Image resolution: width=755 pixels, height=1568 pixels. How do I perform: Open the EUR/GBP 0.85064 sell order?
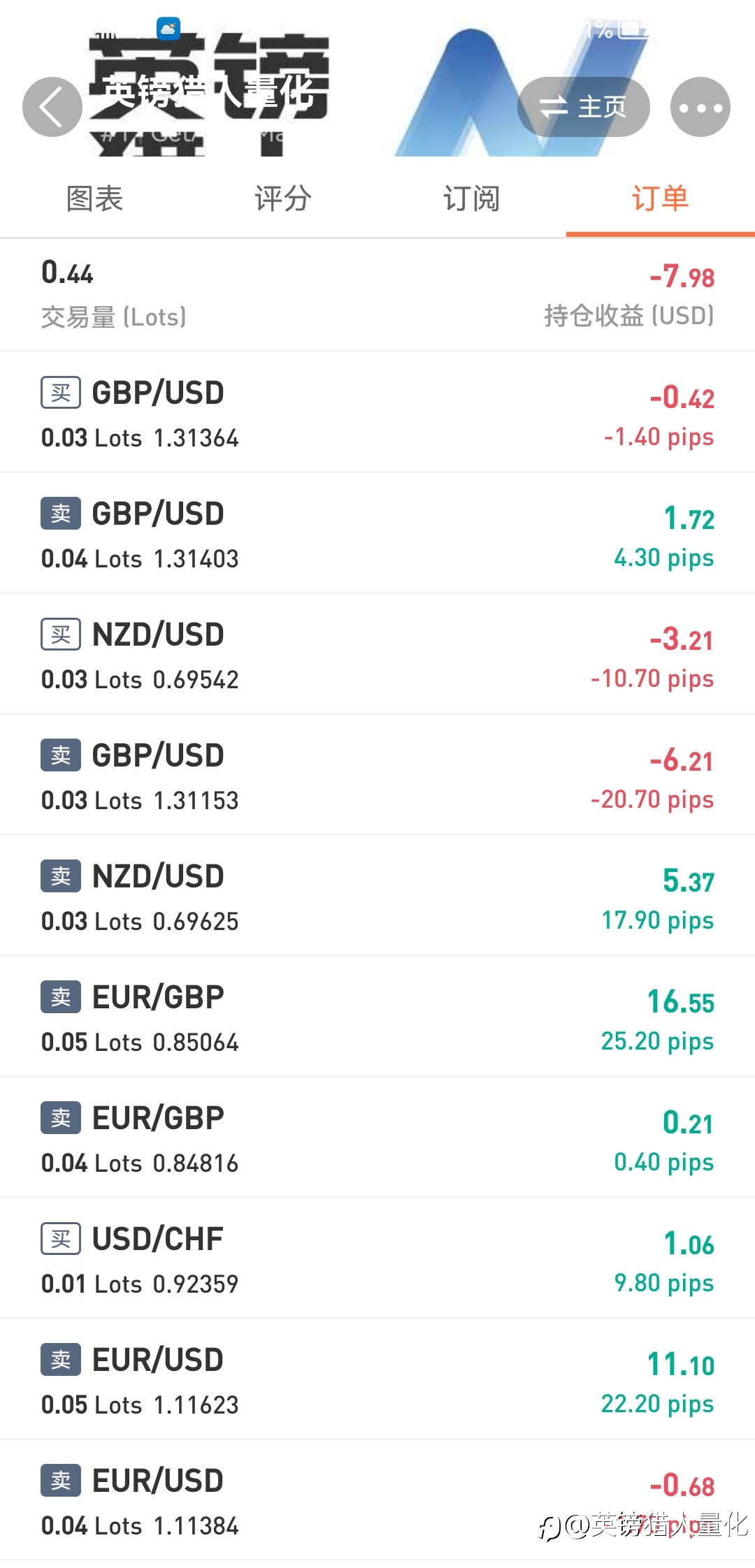(x=377, y=1017)
